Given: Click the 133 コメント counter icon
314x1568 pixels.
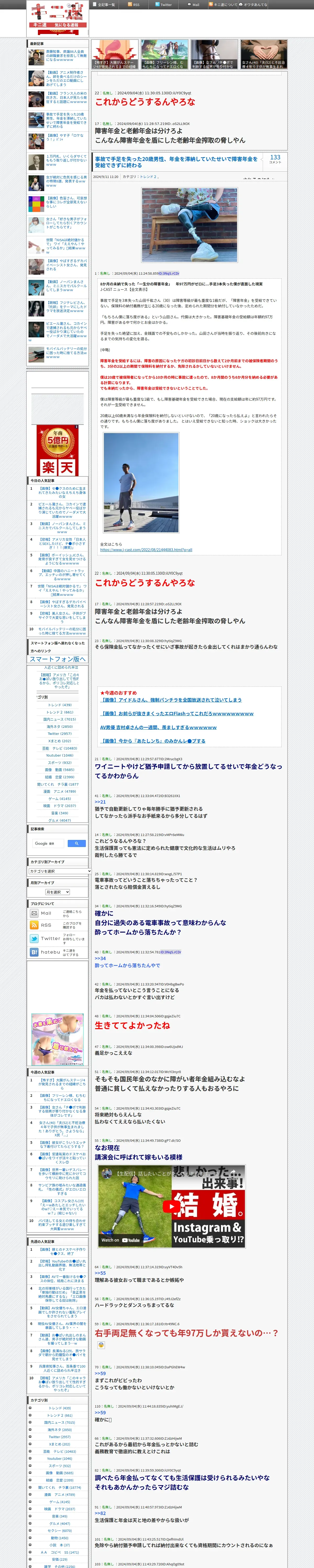Looking at the screenshot, I should [275, 159].
